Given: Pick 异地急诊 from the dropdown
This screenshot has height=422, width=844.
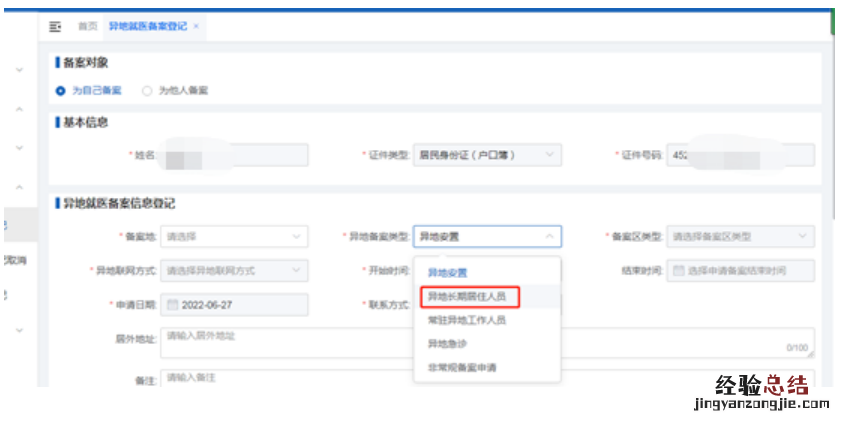Looking at the screenshot, I should 448,343.
